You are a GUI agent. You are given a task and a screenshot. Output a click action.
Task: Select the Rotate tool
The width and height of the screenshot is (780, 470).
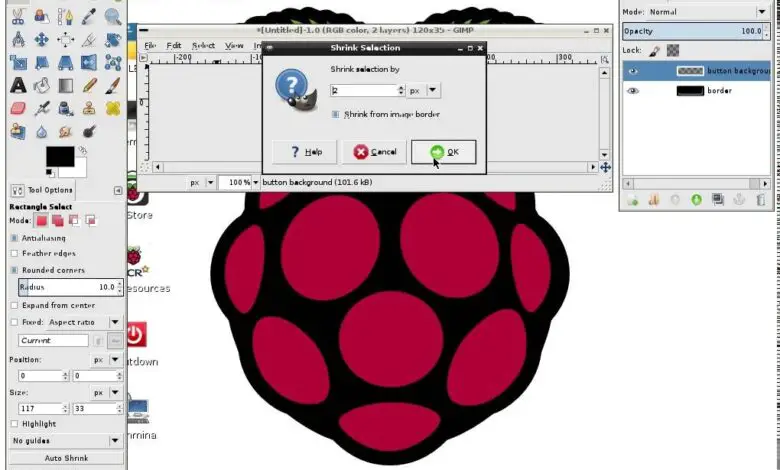(113, 39)
